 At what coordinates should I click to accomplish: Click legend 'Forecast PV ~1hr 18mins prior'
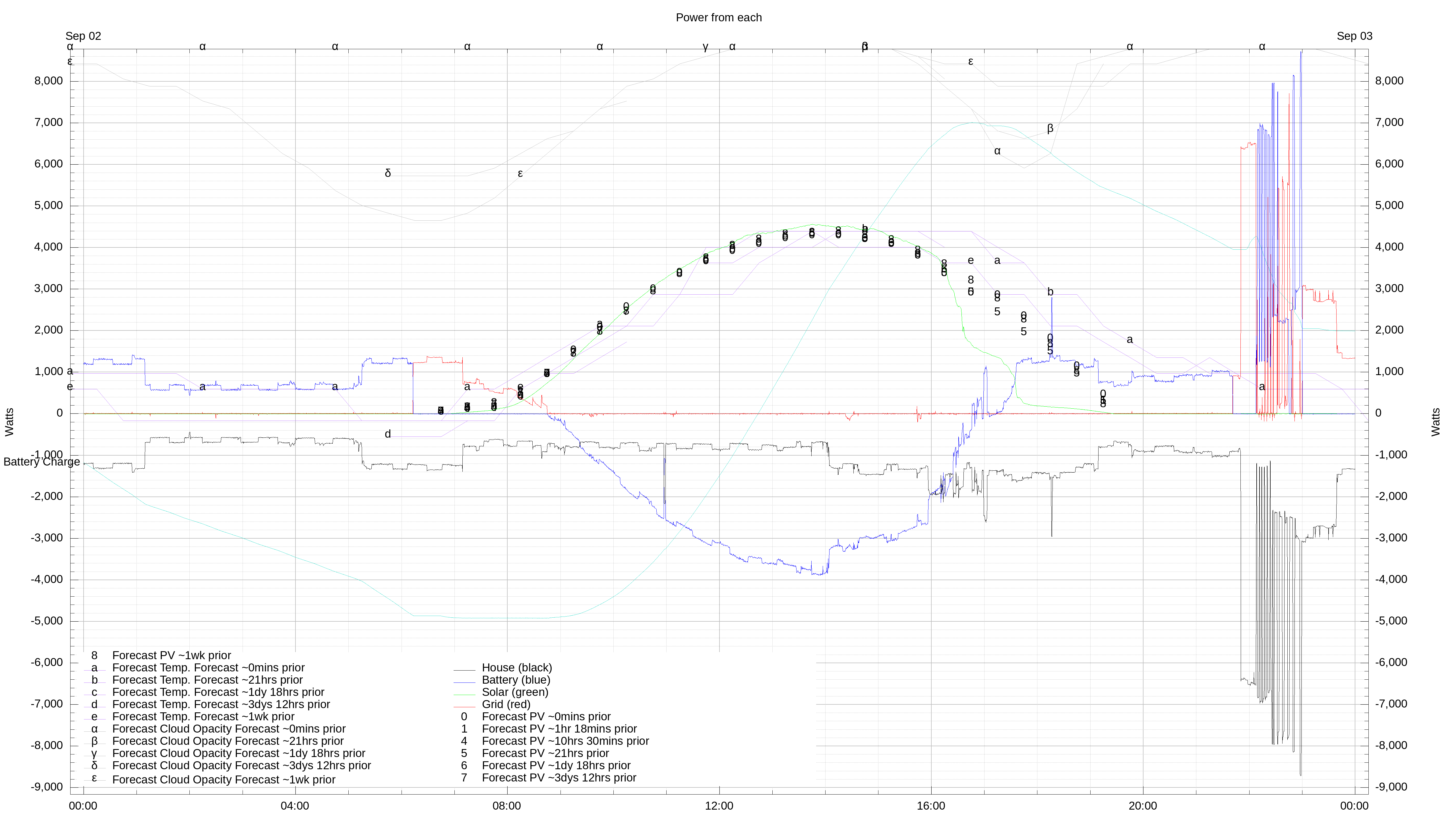tap(559, 729)
